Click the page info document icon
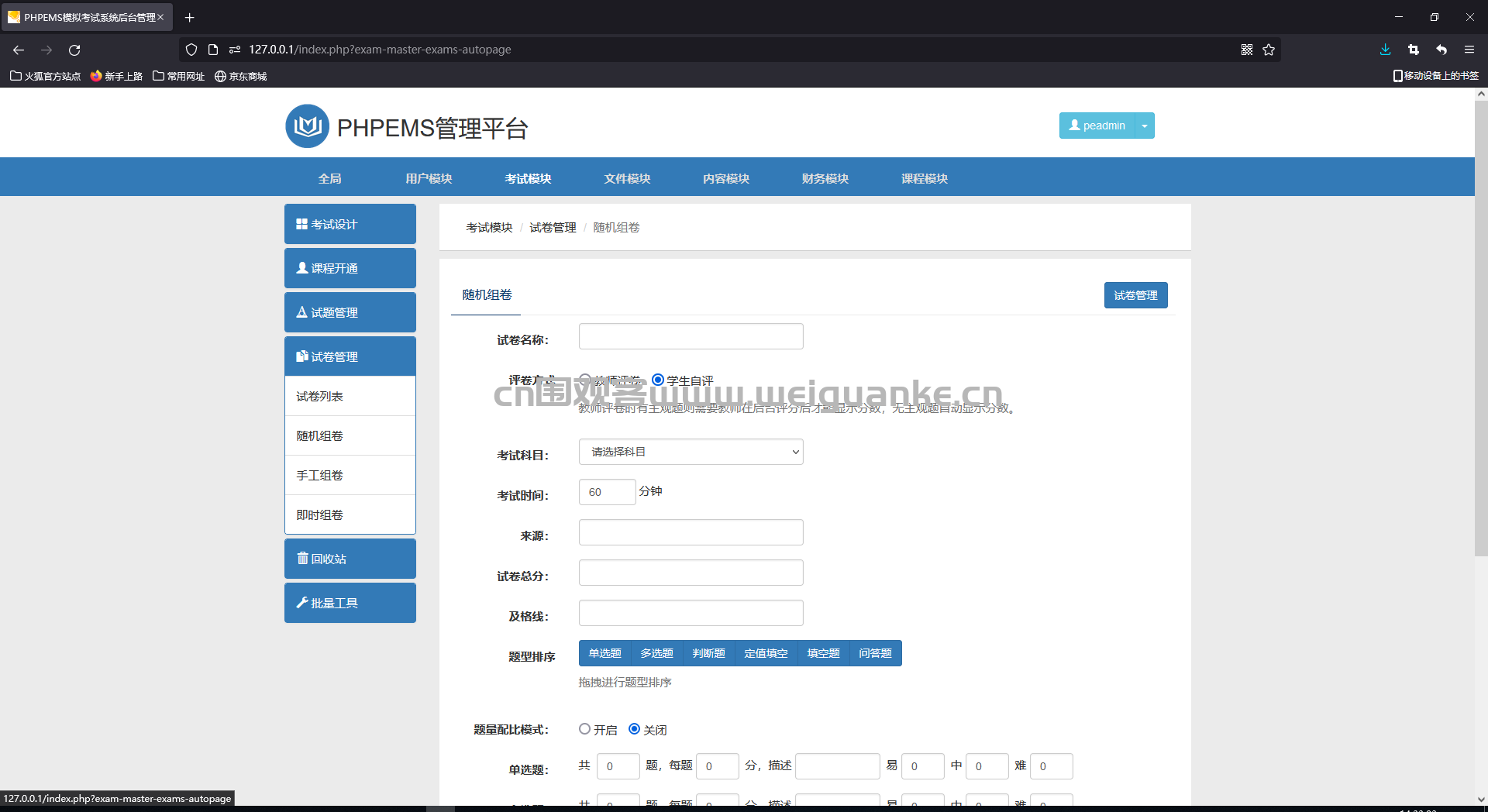The width and height of the screenshot is (1488, 812). click(x=213, y=50)
